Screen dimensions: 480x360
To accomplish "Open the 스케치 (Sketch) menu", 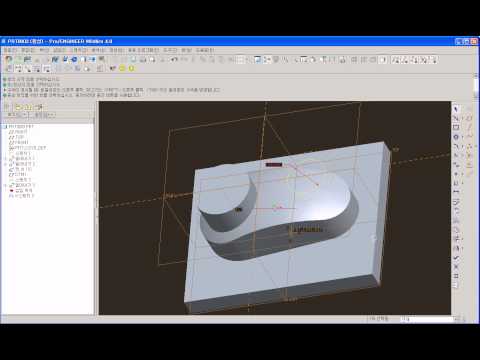I will coord(79,50).
